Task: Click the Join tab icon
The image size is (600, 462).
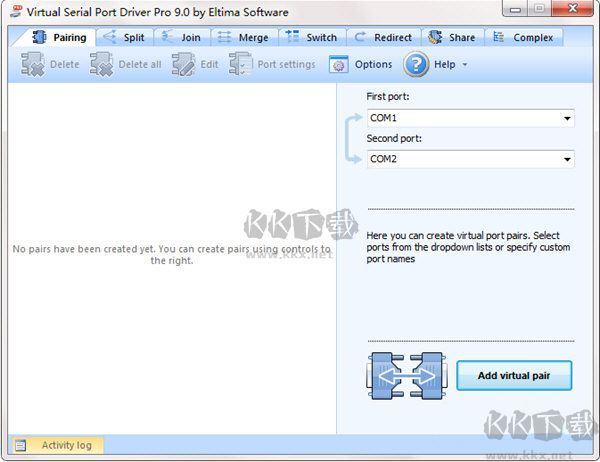Action: click(167, 36)
